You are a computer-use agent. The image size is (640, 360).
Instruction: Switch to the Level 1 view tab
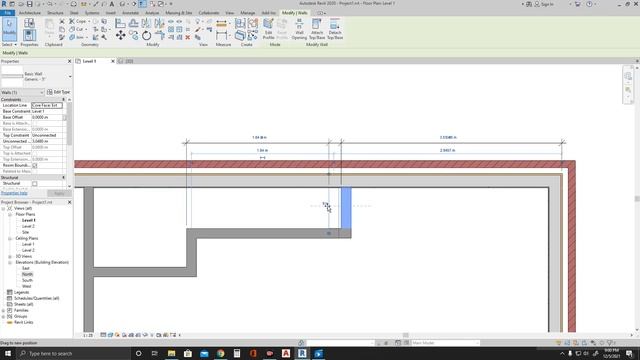(90, 61)
